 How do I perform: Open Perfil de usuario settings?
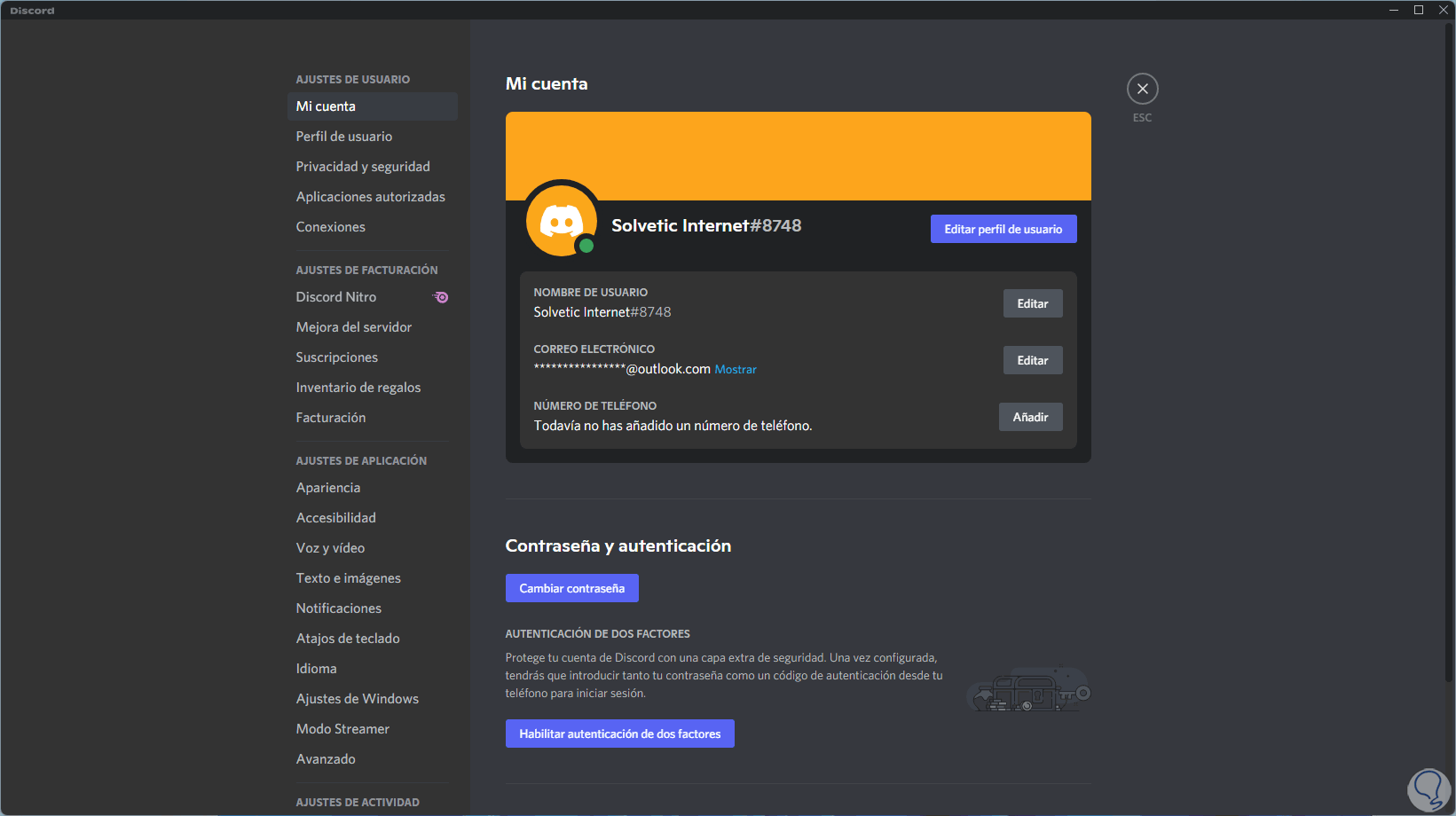(373, 137)
